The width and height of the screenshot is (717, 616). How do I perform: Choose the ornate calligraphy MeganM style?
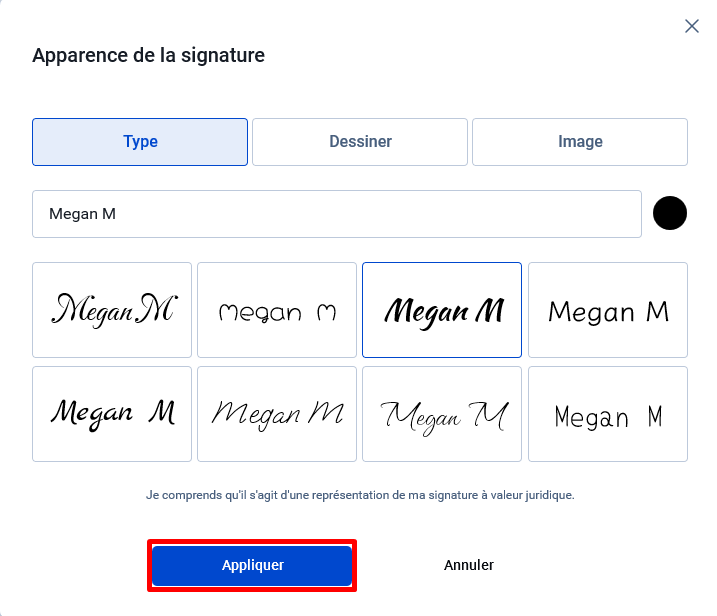pos(112,310)
